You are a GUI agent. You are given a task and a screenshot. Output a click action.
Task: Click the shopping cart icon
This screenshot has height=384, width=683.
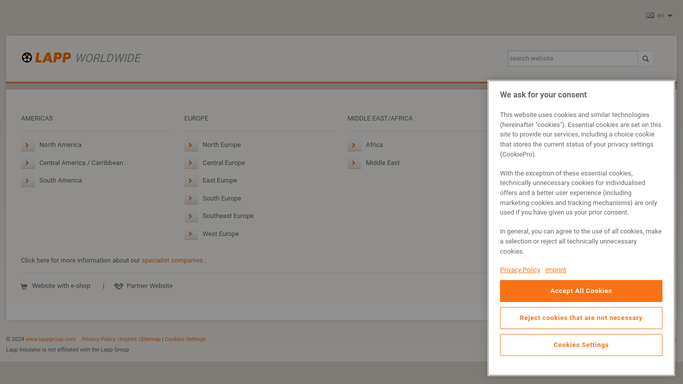pos(24,286)
